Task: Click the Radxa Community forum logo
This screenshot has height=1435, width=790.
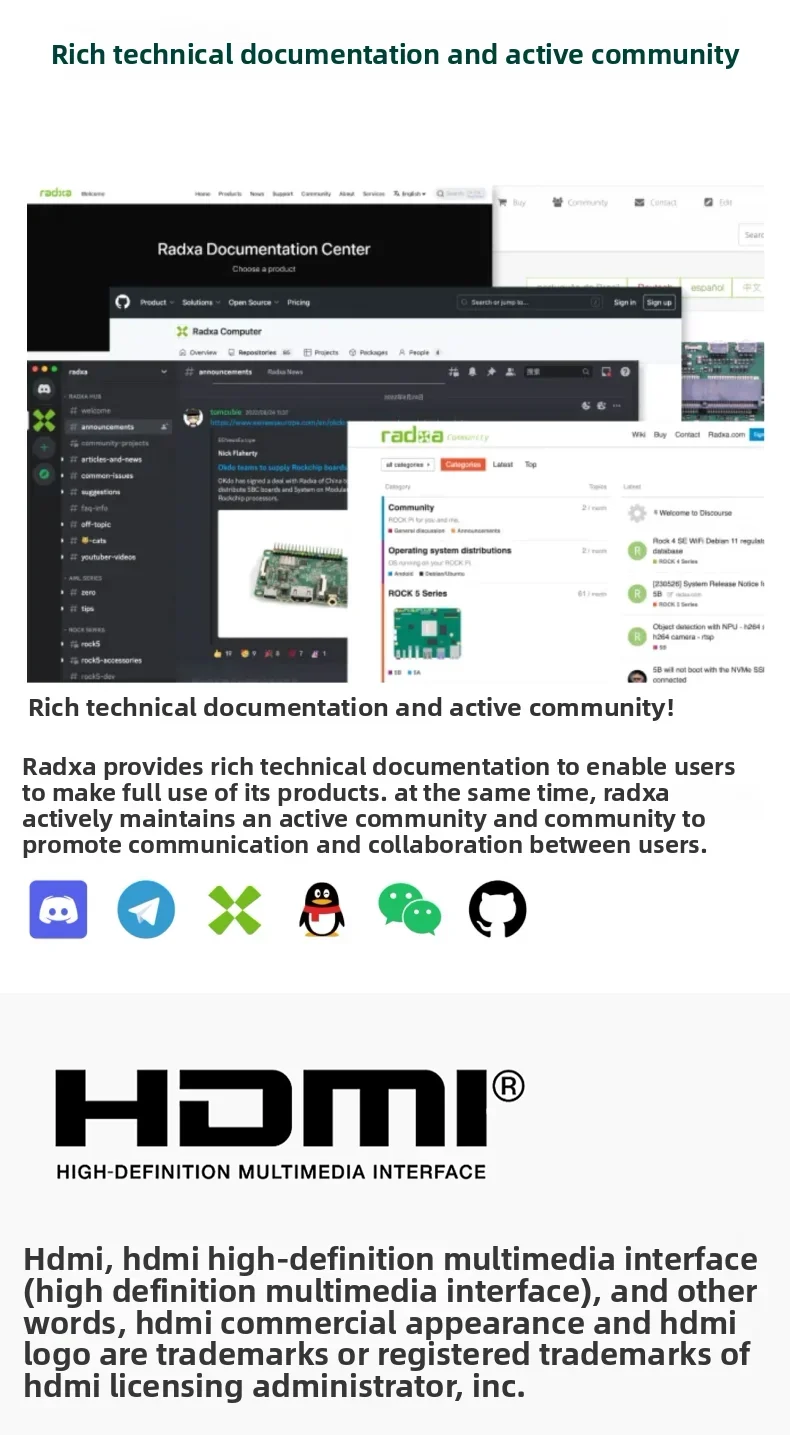Action: 434,436
